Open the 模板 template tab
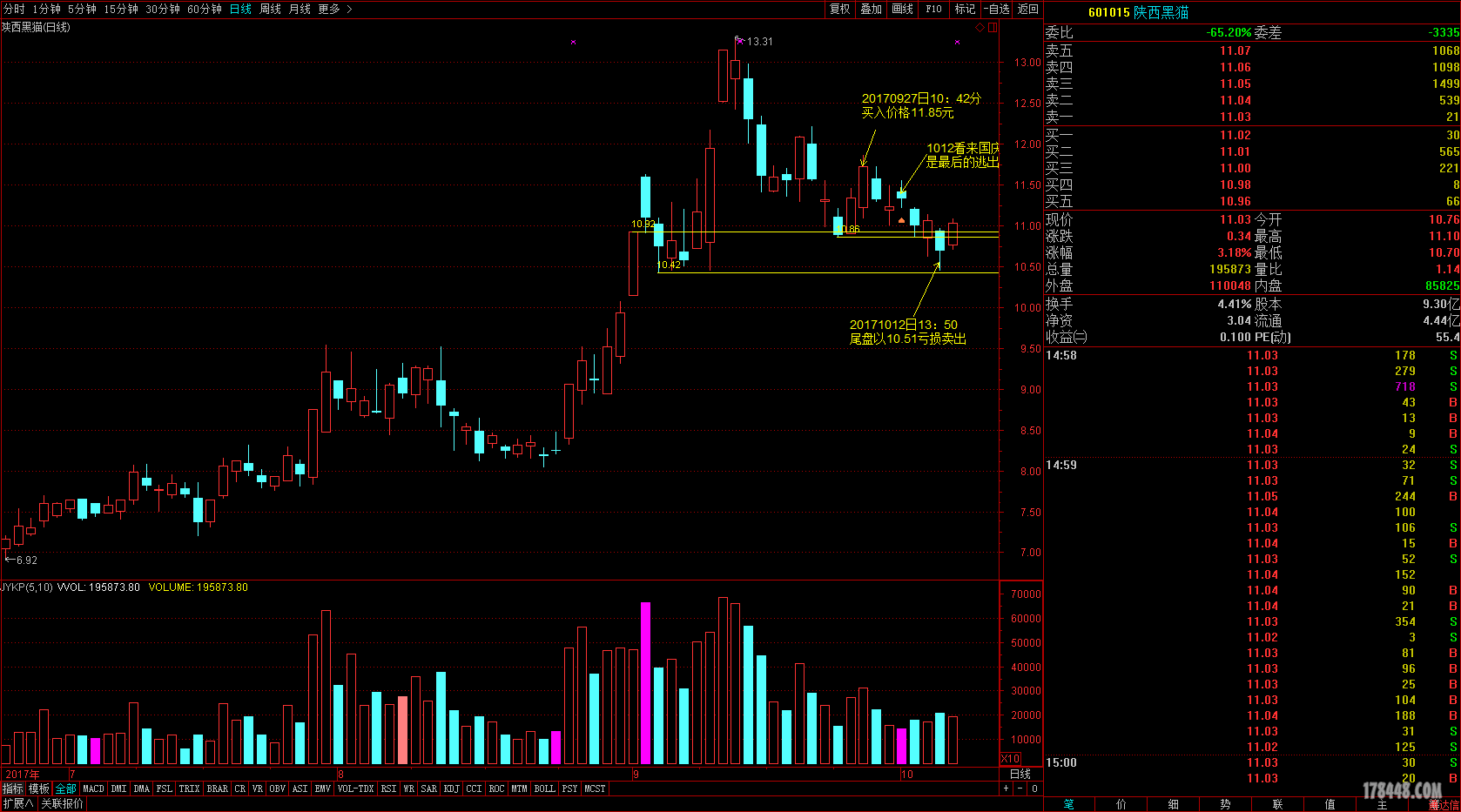The height and width of the screenshot is (812, 1461). coord(39,789)
